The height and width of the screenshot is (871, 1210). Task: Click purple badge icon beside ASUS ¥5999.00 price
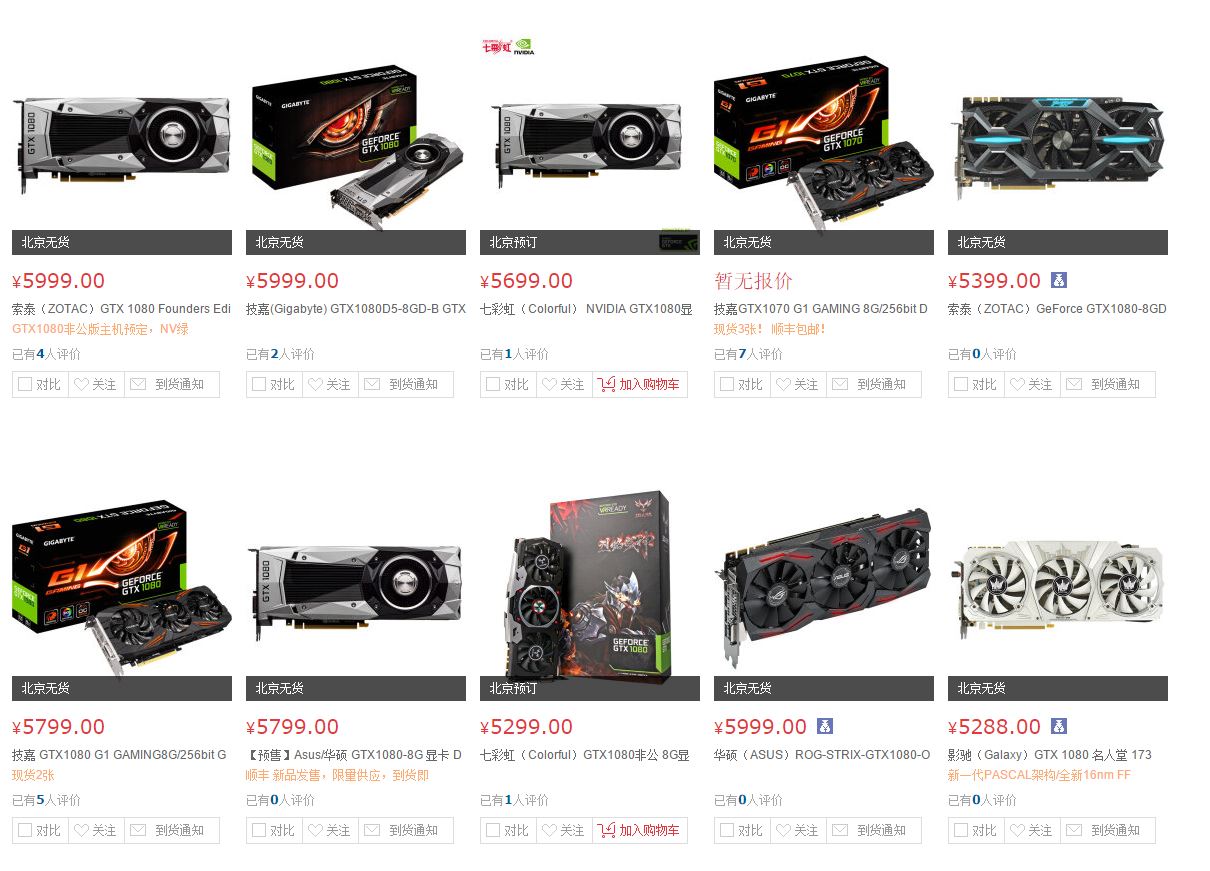(x=825, y=726)
